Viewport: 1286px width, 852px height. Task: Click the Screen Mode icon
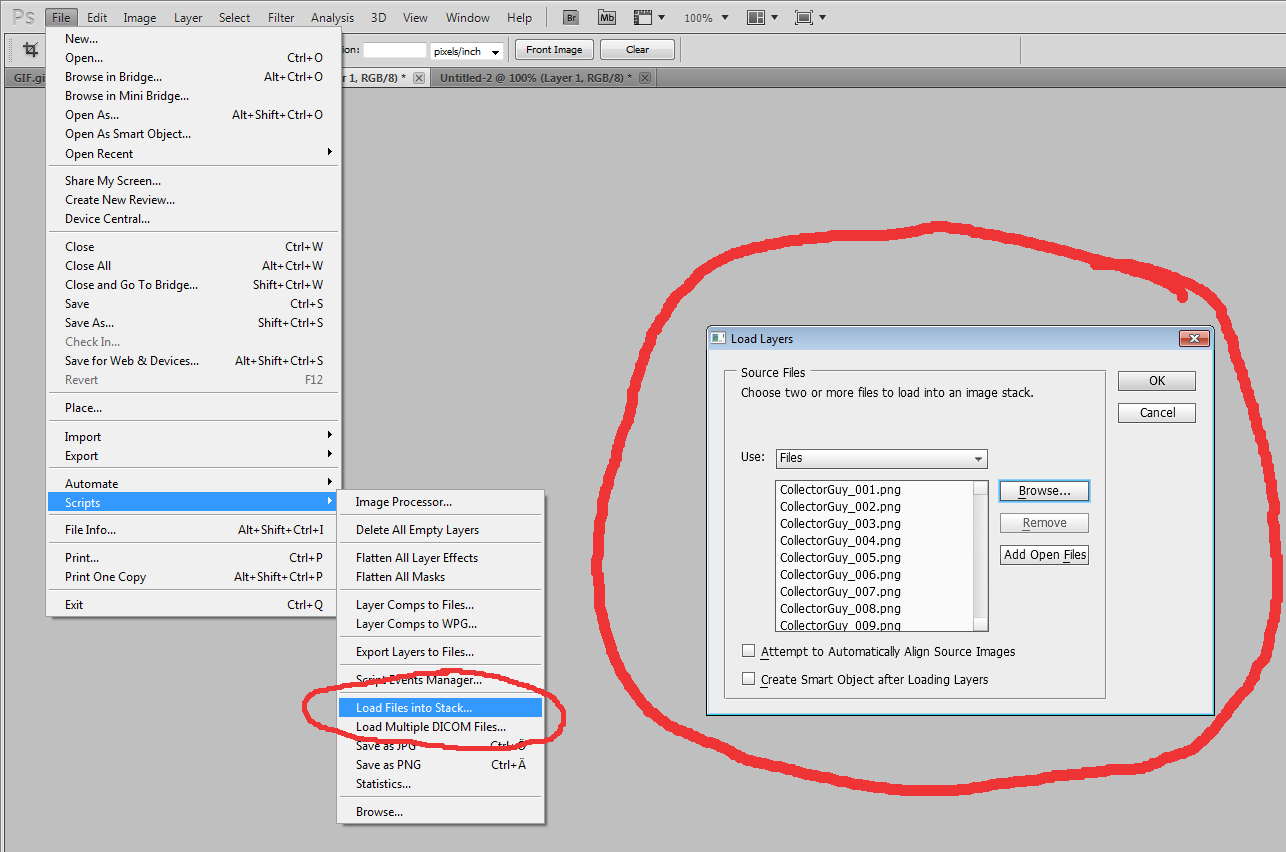(805, 17)
